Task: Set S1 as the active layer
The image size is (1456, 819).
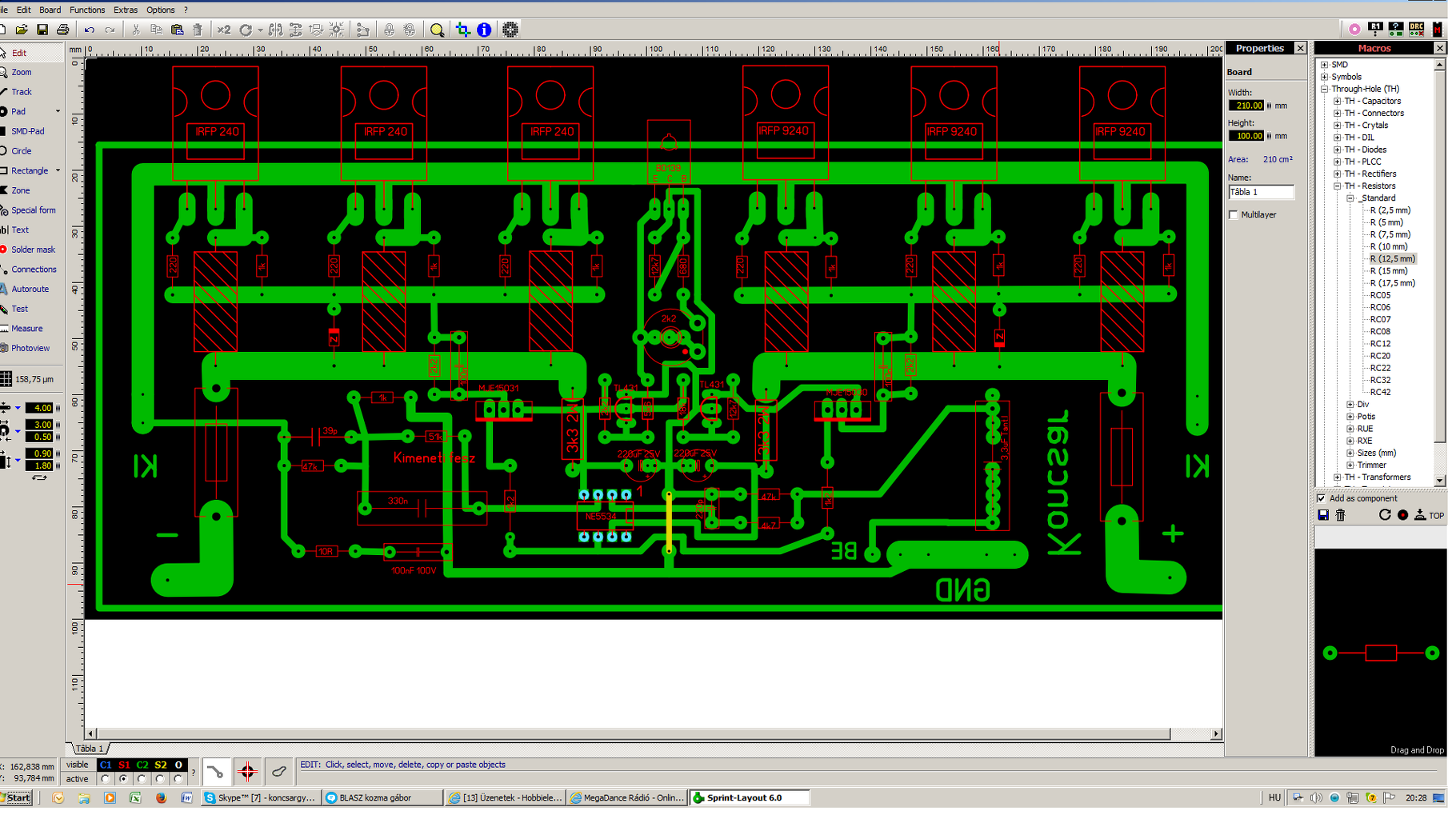Action: point(123,779)
